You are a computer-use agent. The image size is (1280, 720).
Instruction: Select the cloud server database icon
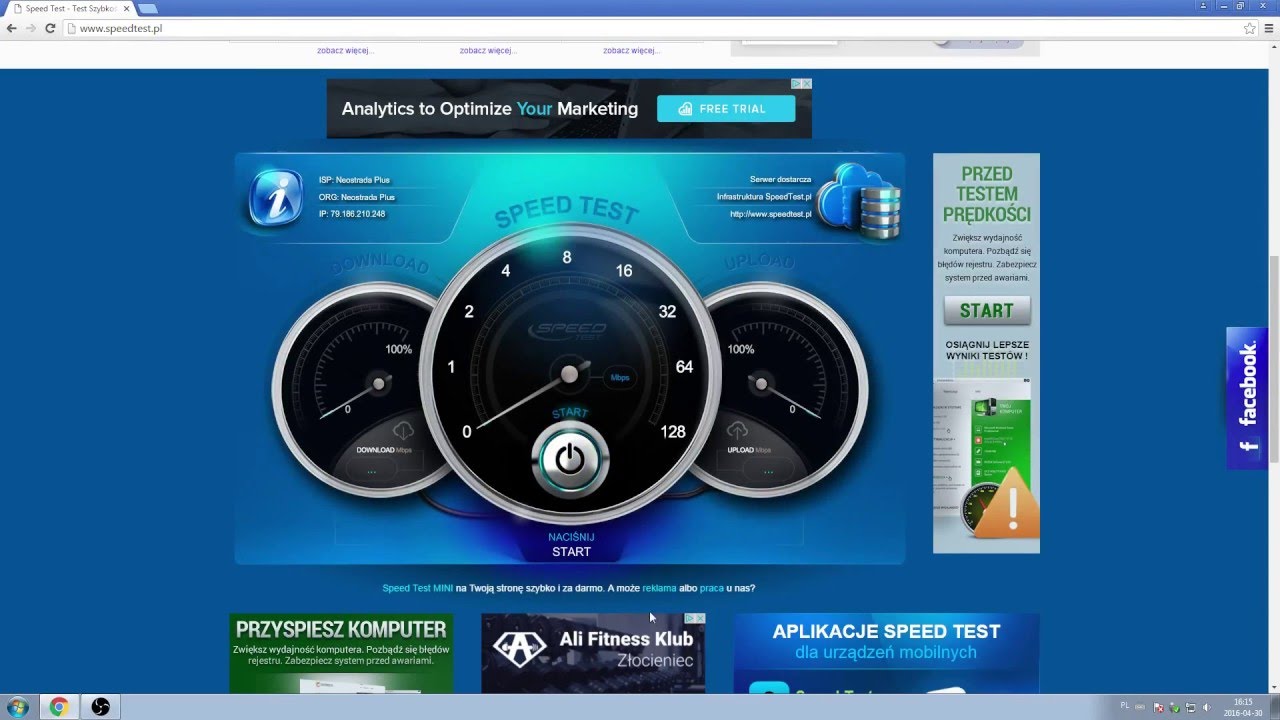(858, 202)
